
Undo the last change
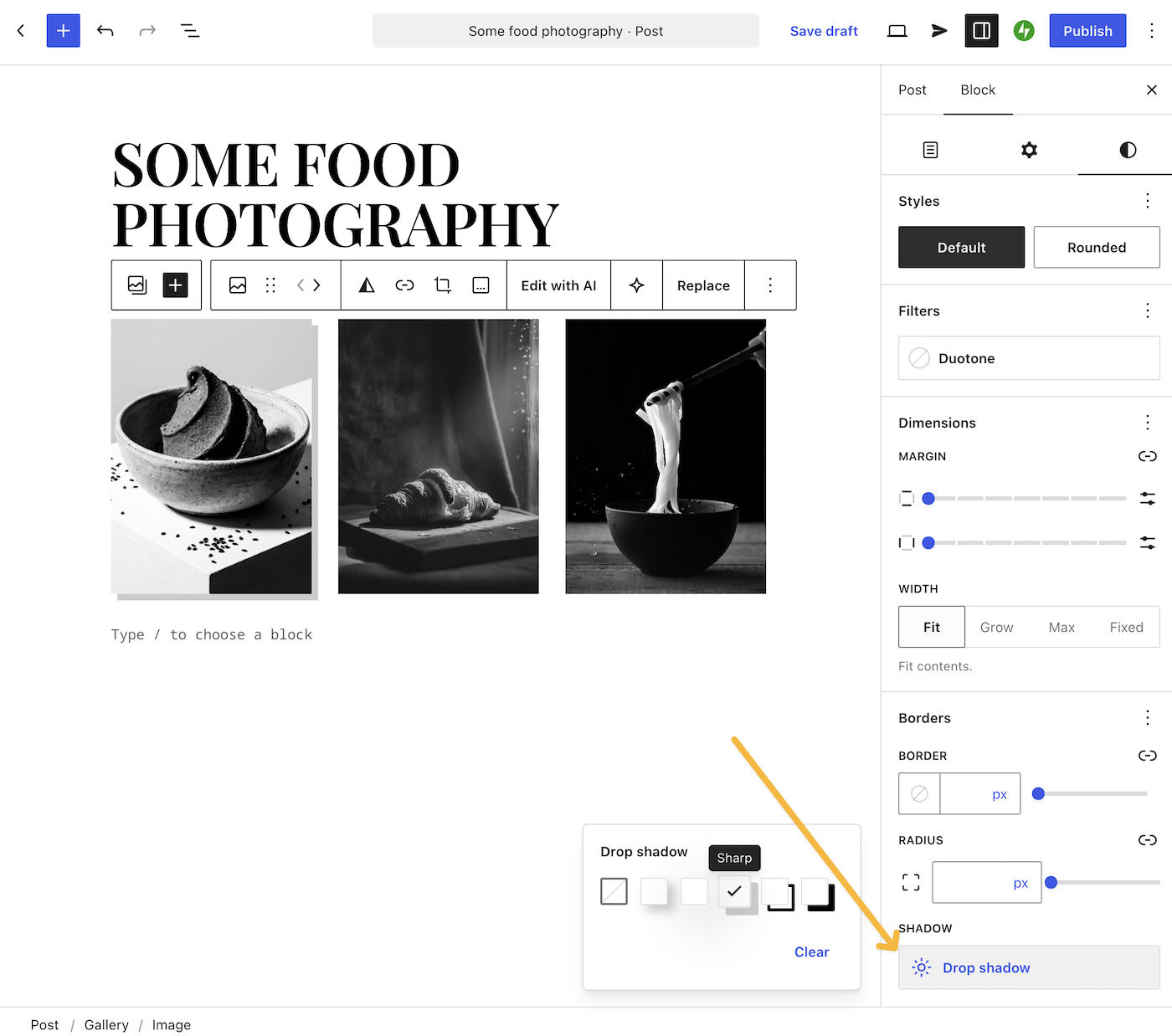(105, 31)
